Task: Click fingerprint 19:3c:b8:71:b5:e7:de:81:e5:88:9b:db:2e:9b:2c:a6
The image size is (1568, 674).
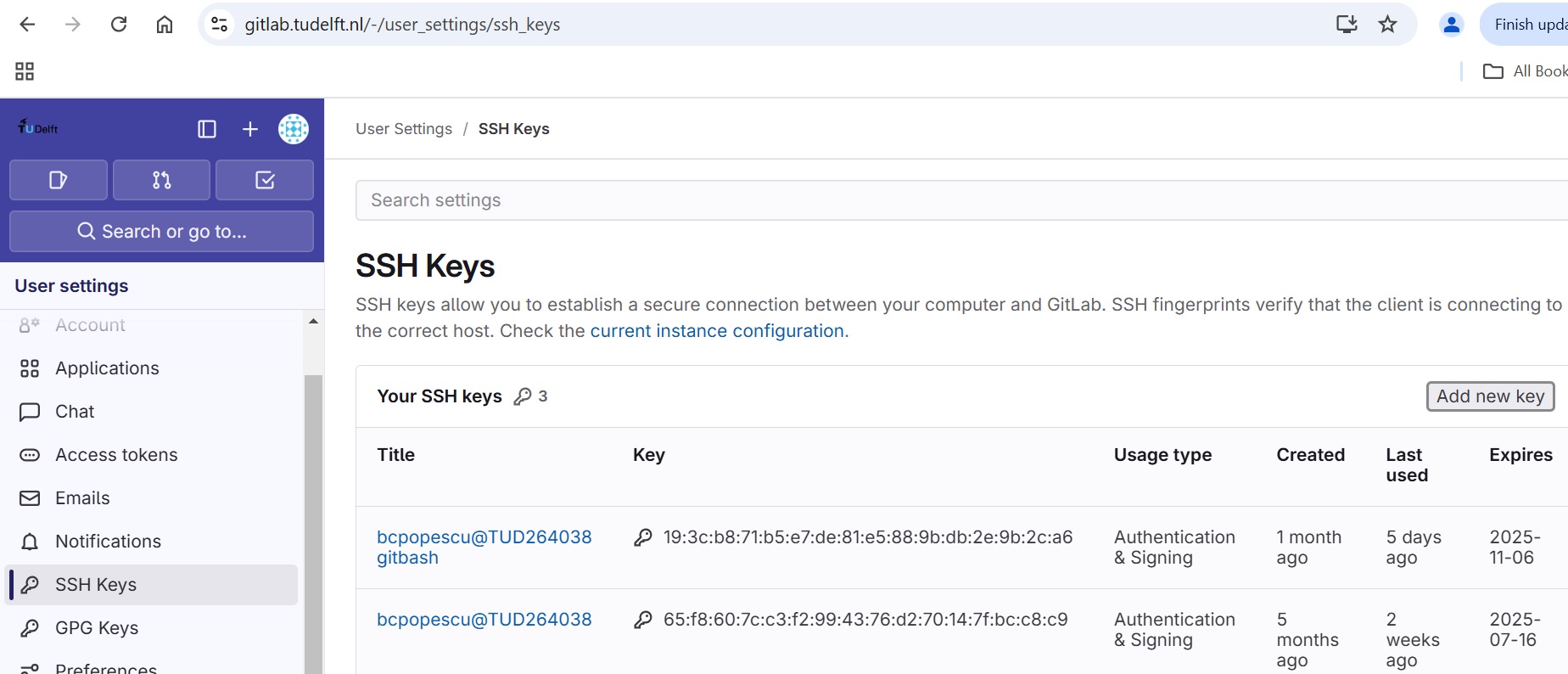Action: pyautogui.click(x=868, y=537)
